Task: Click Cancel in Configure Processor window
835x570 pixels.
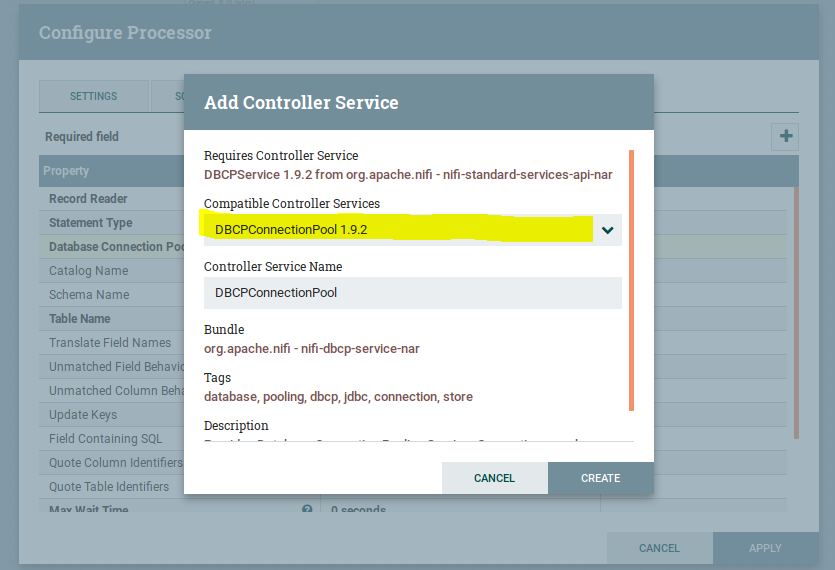Action: pyautogui.click(x=659, y=548)
